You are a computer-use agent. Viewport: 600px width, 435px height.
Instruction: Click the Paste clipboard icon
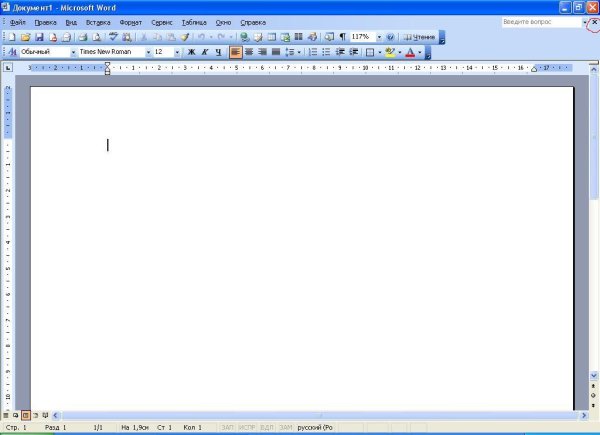coord(171,37)
